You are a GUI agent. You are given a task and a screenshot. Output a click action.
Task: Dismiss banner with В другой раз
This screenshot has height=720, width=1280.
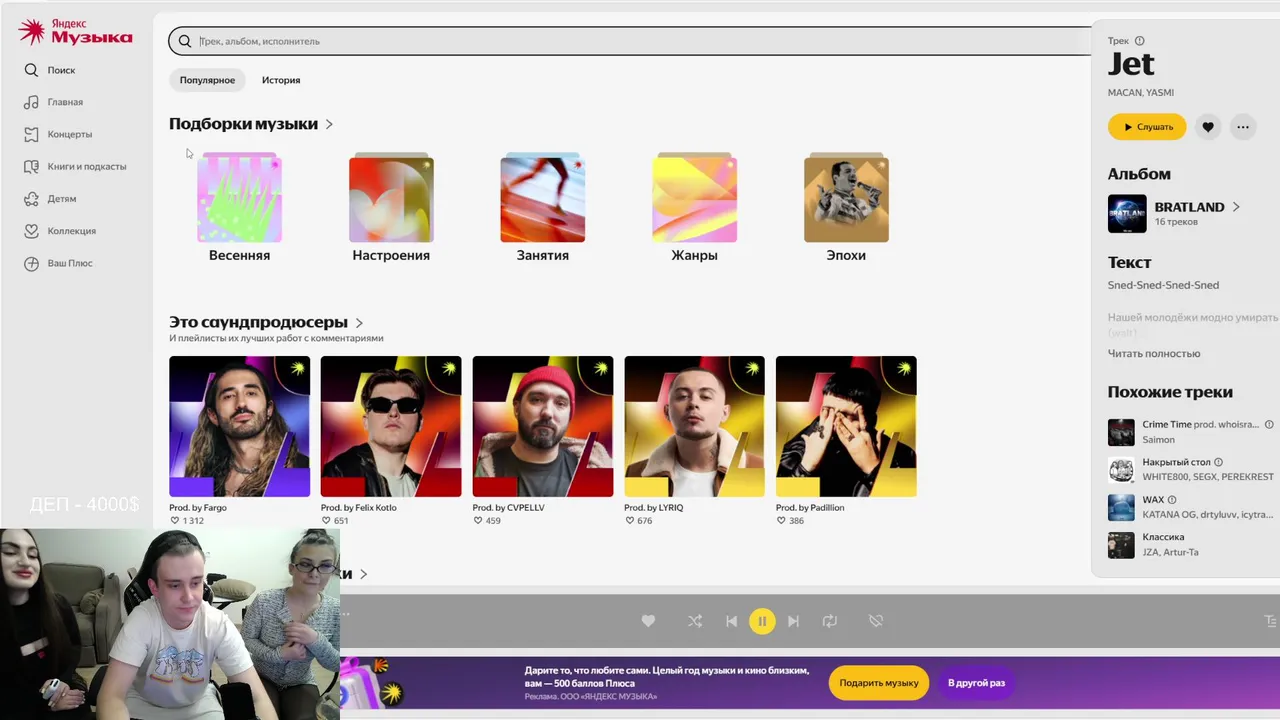click(976, 683)
